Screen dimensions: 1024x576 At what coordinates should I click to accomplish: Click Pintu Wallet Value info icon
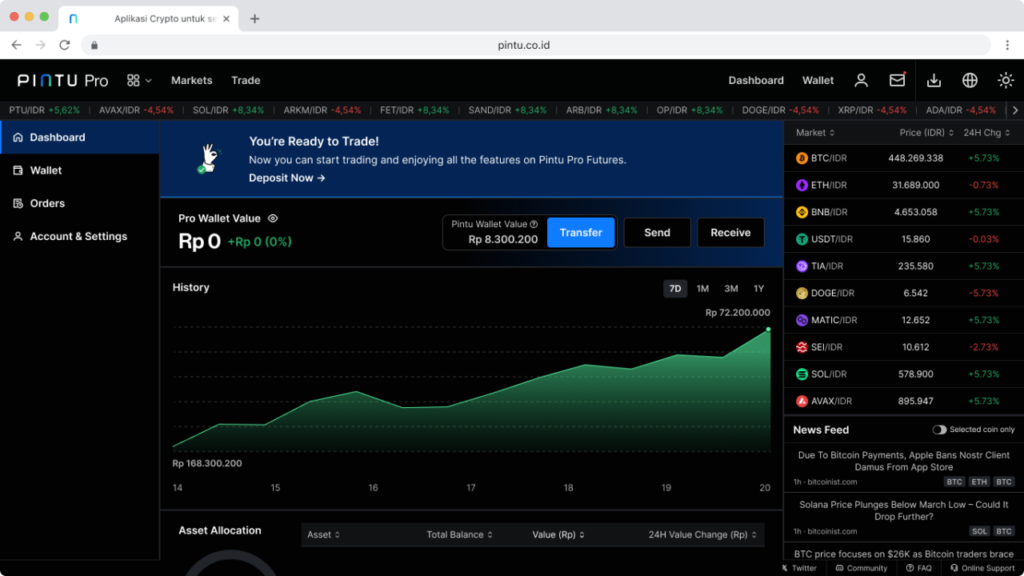[534, 224]
